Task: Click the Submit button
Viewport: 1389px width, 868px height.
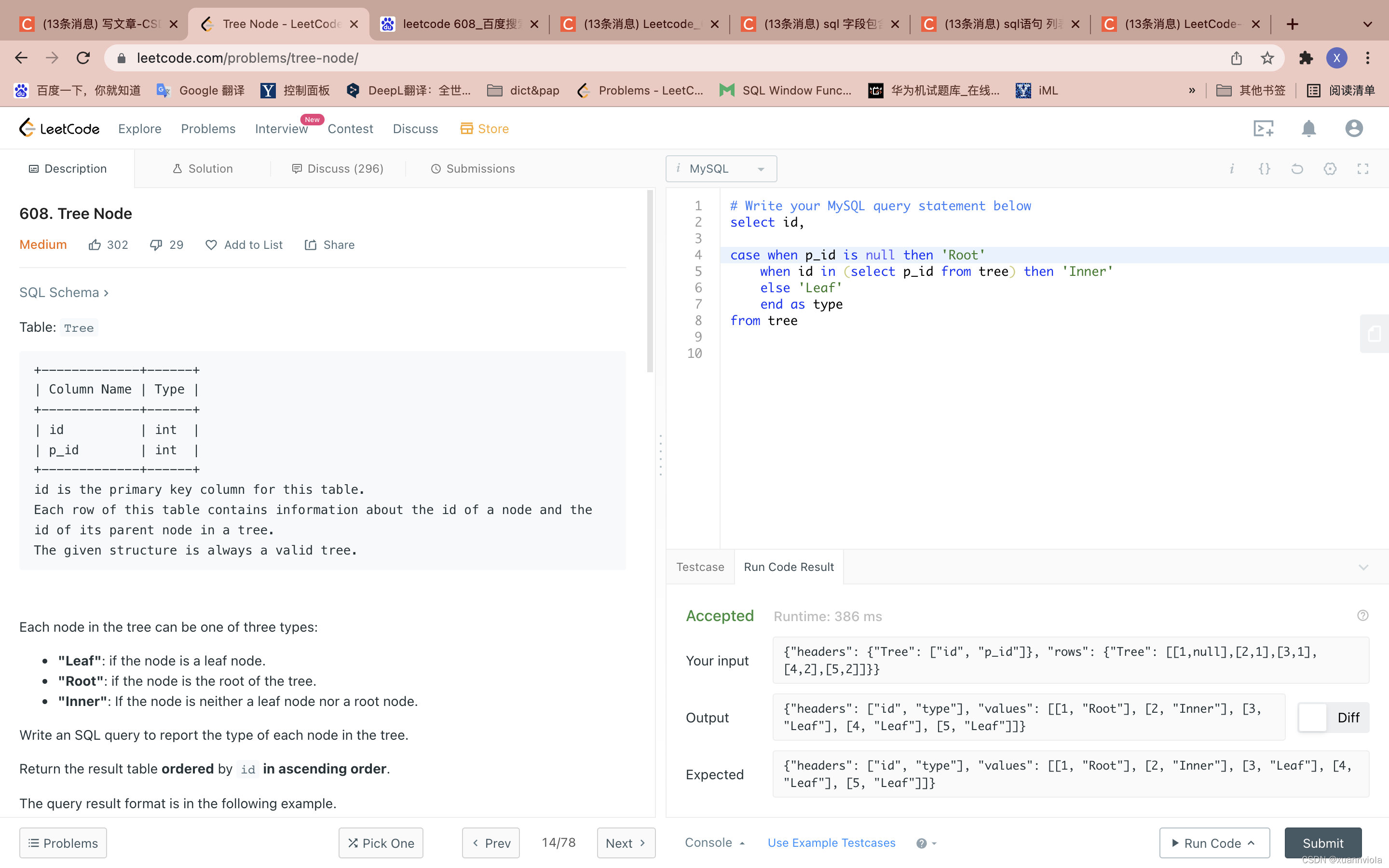Action: 1323,843
